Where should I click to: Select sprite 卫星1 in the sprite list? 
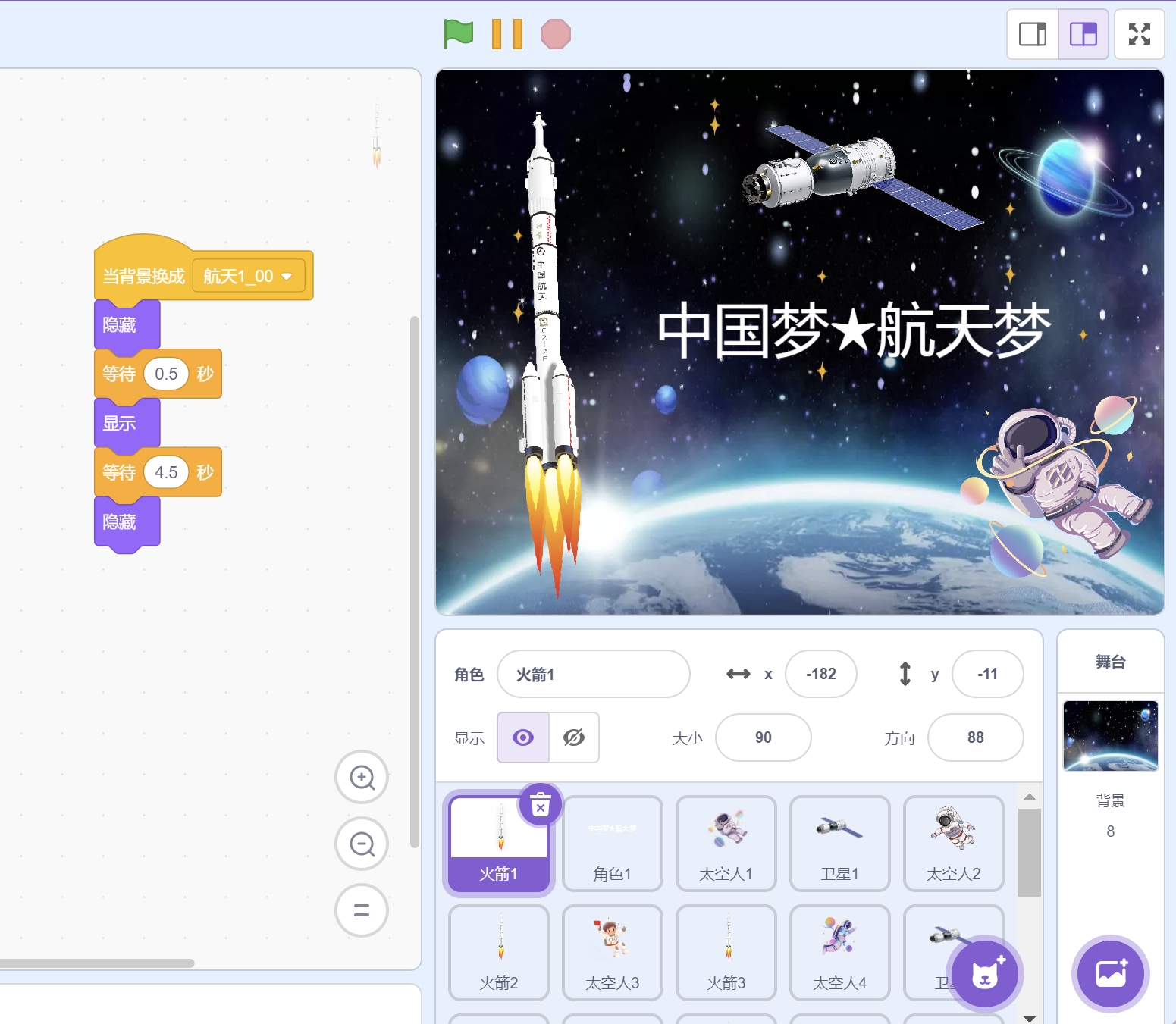pos(839,843)
